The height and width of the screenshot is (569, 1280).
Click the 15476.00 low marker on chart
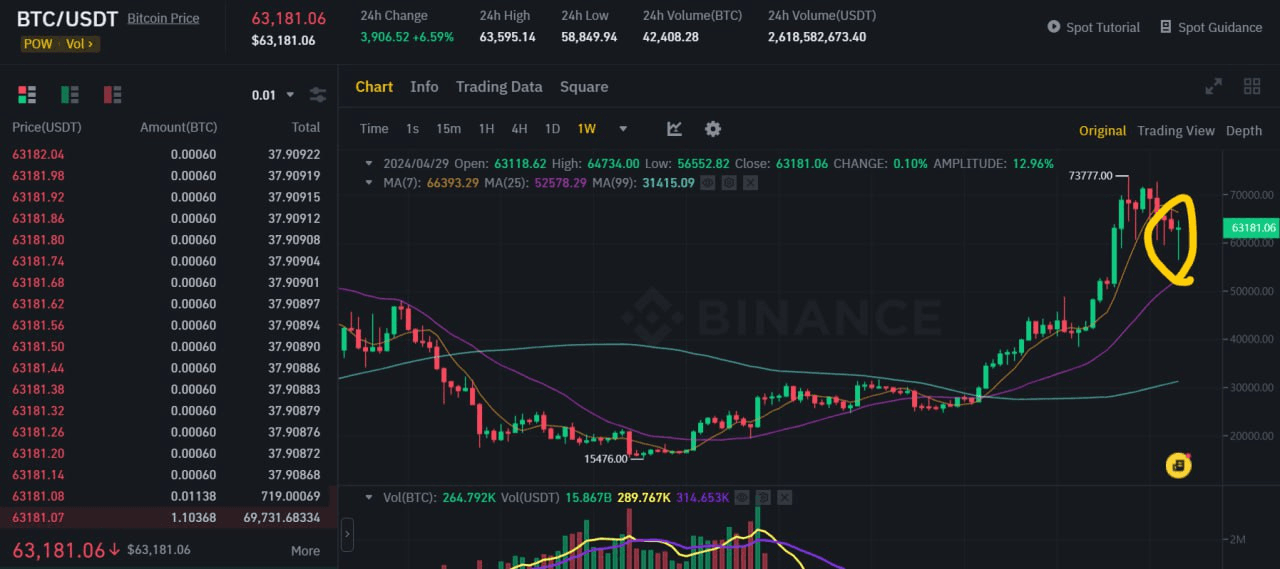pos(606,458)
